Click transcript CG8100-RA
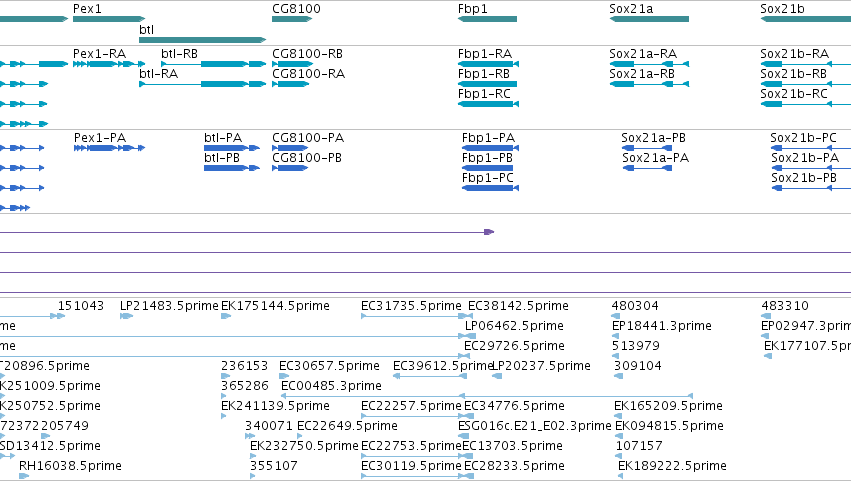 pos(308,73)
